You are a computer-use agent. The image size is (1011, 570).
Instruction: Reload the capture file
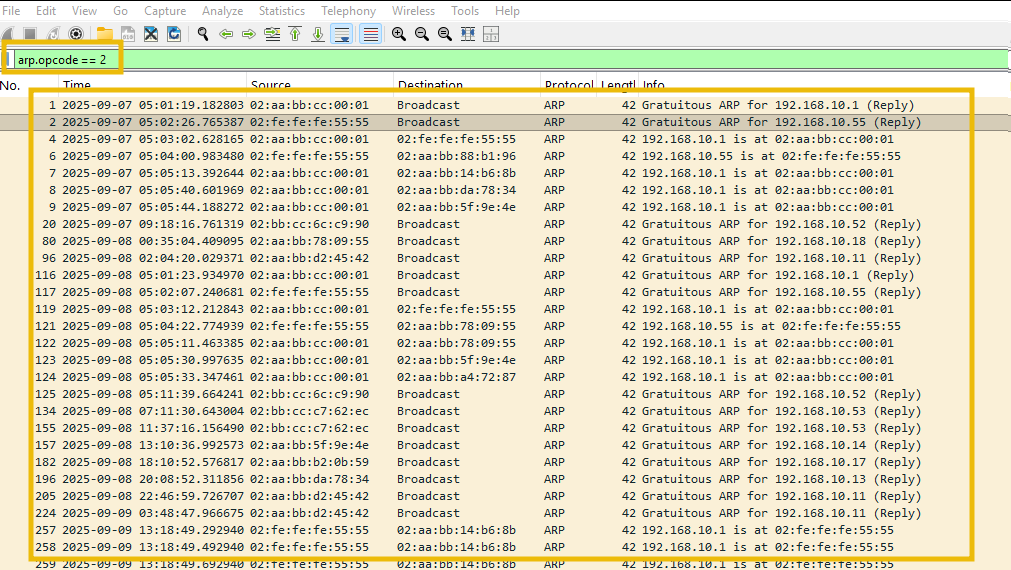click(174, 34)
